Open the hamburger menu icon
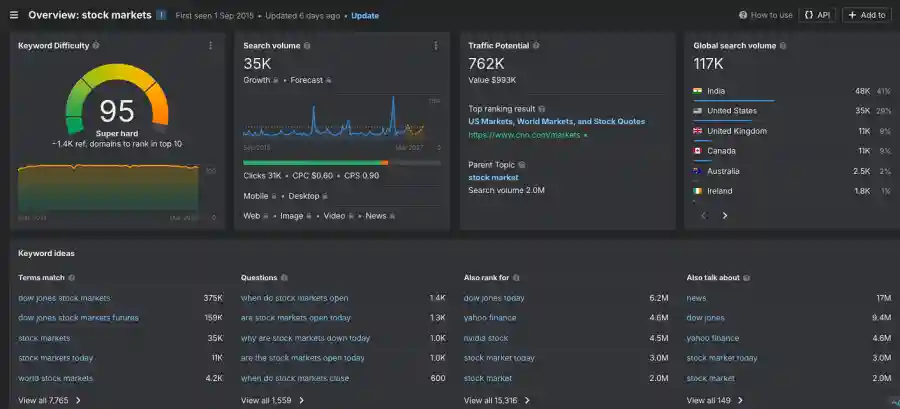The image size is (900, 409). 14,15
